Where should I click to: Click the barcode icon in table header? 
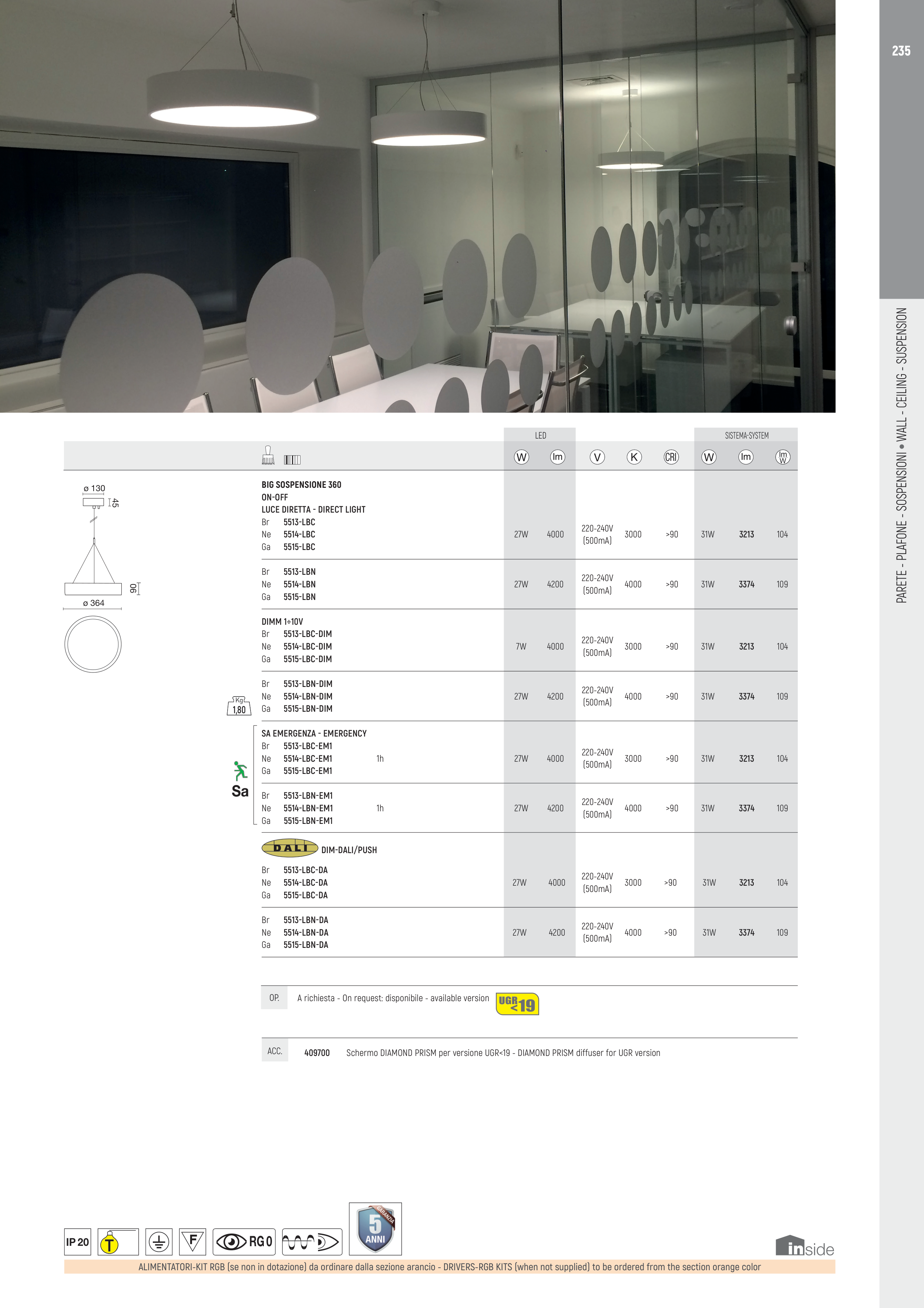point(292,459)
